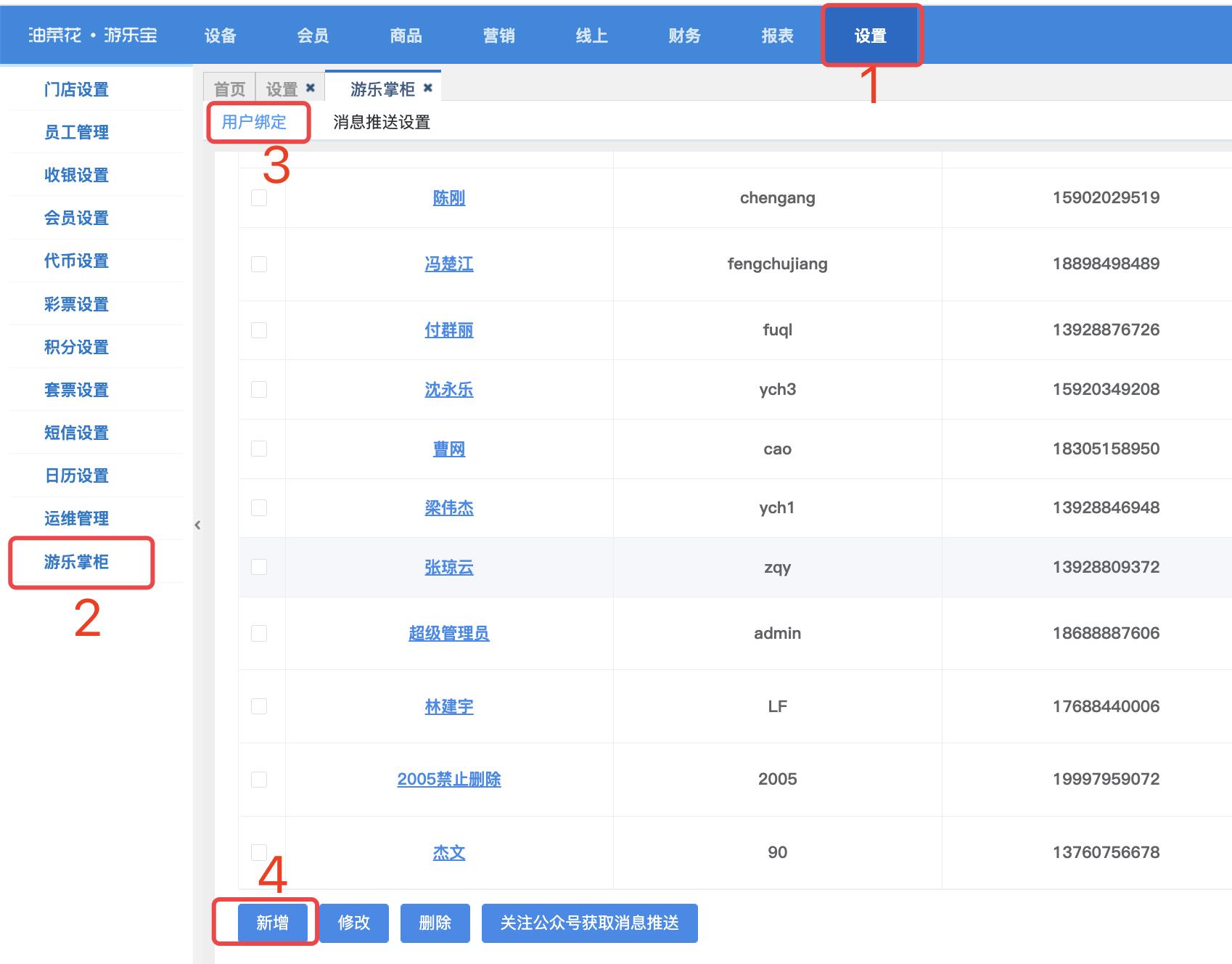Click the phone number 13760756678
Viewport: 1232px width, 964px height.
(1106, 852)
